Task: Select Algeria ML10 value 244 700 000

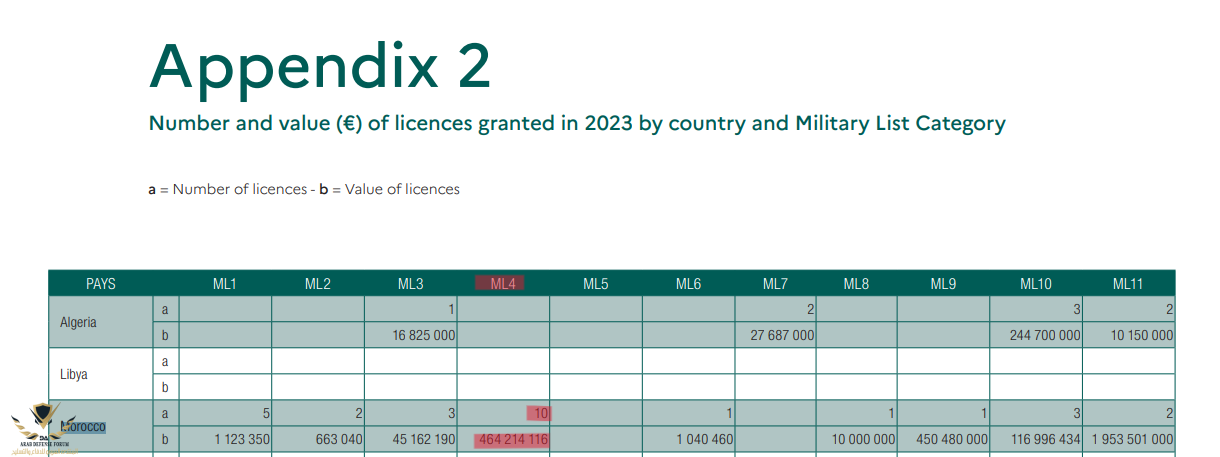Action: tap(1046, 336)
